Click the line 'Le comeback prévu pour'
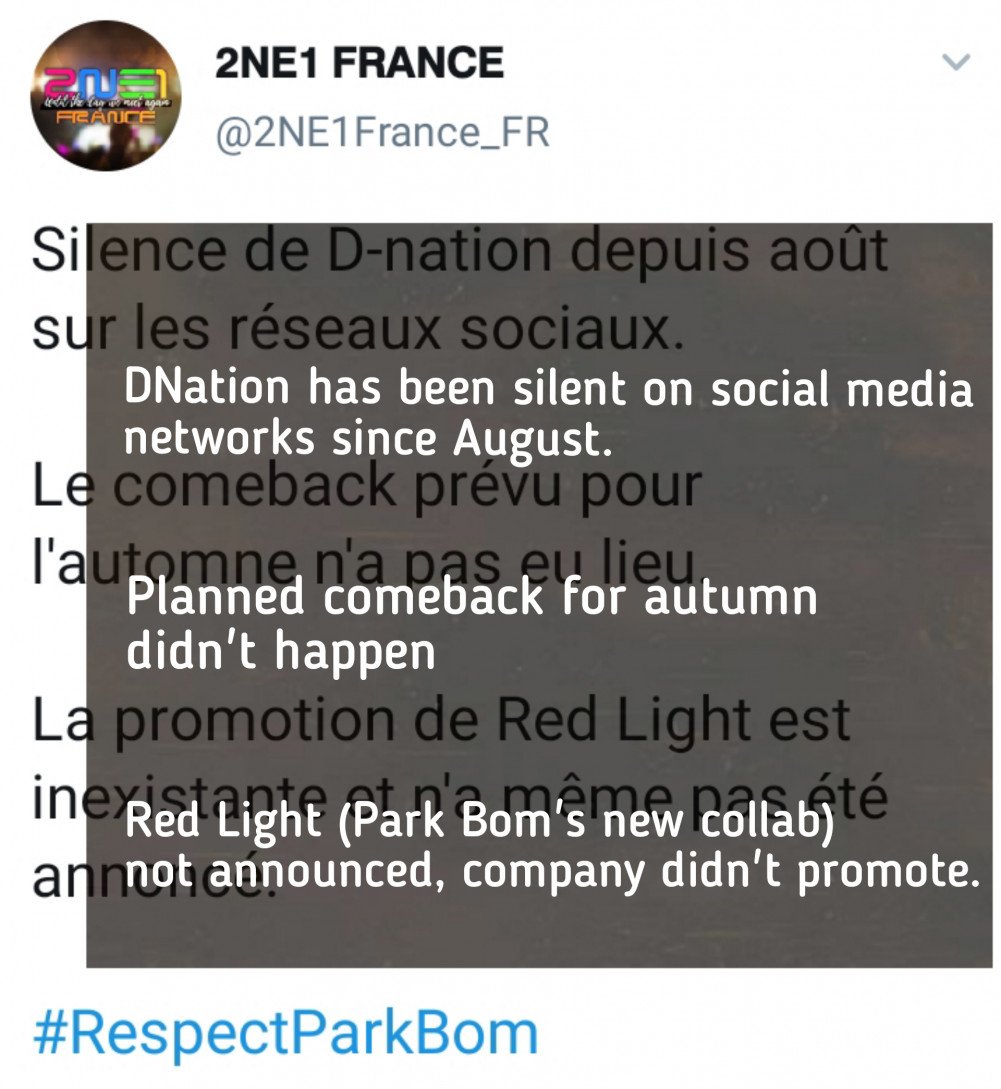Image resolution: width=1001 pixels, height=1089 pixels. pos(367,486)
